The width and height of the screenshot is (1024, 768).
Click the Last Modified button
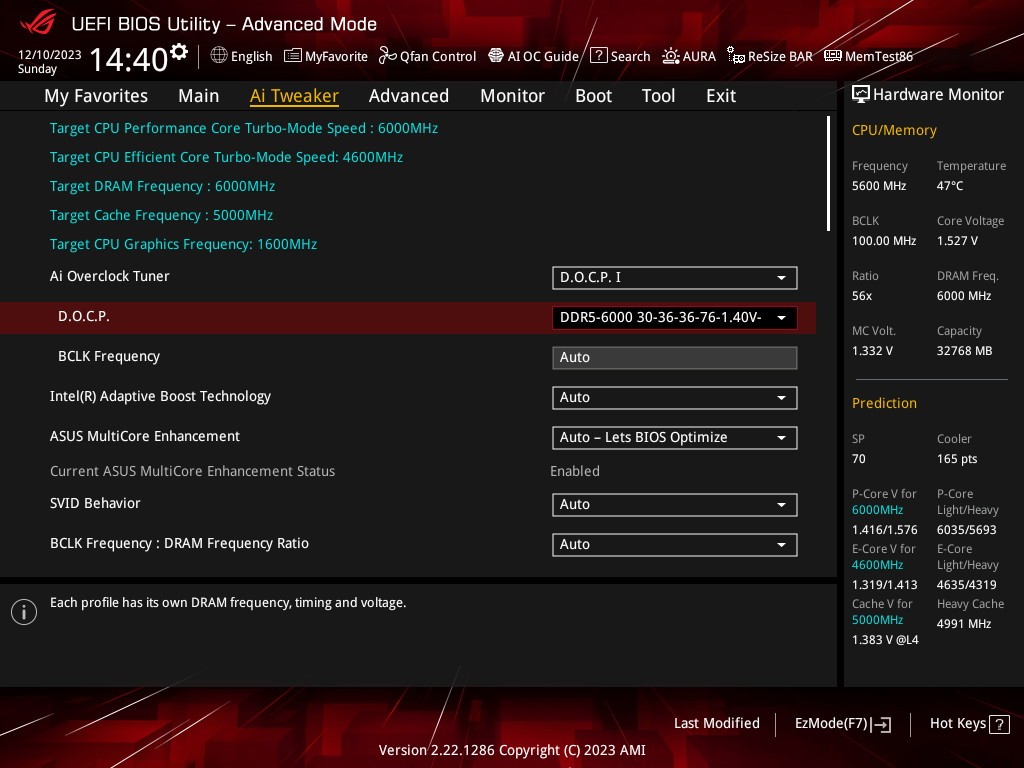716,724
